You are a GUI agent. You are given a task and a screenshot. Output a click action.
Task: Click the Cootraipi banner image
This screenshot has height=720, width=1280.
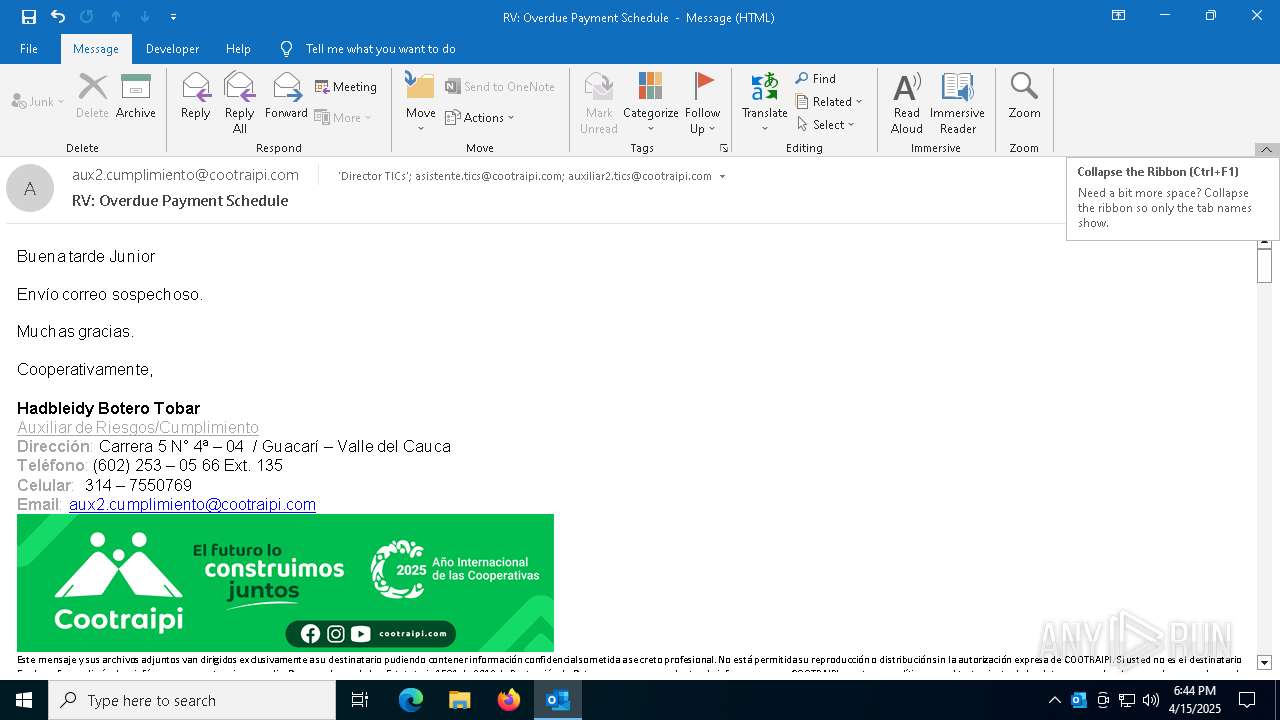[x=285, y=583]
